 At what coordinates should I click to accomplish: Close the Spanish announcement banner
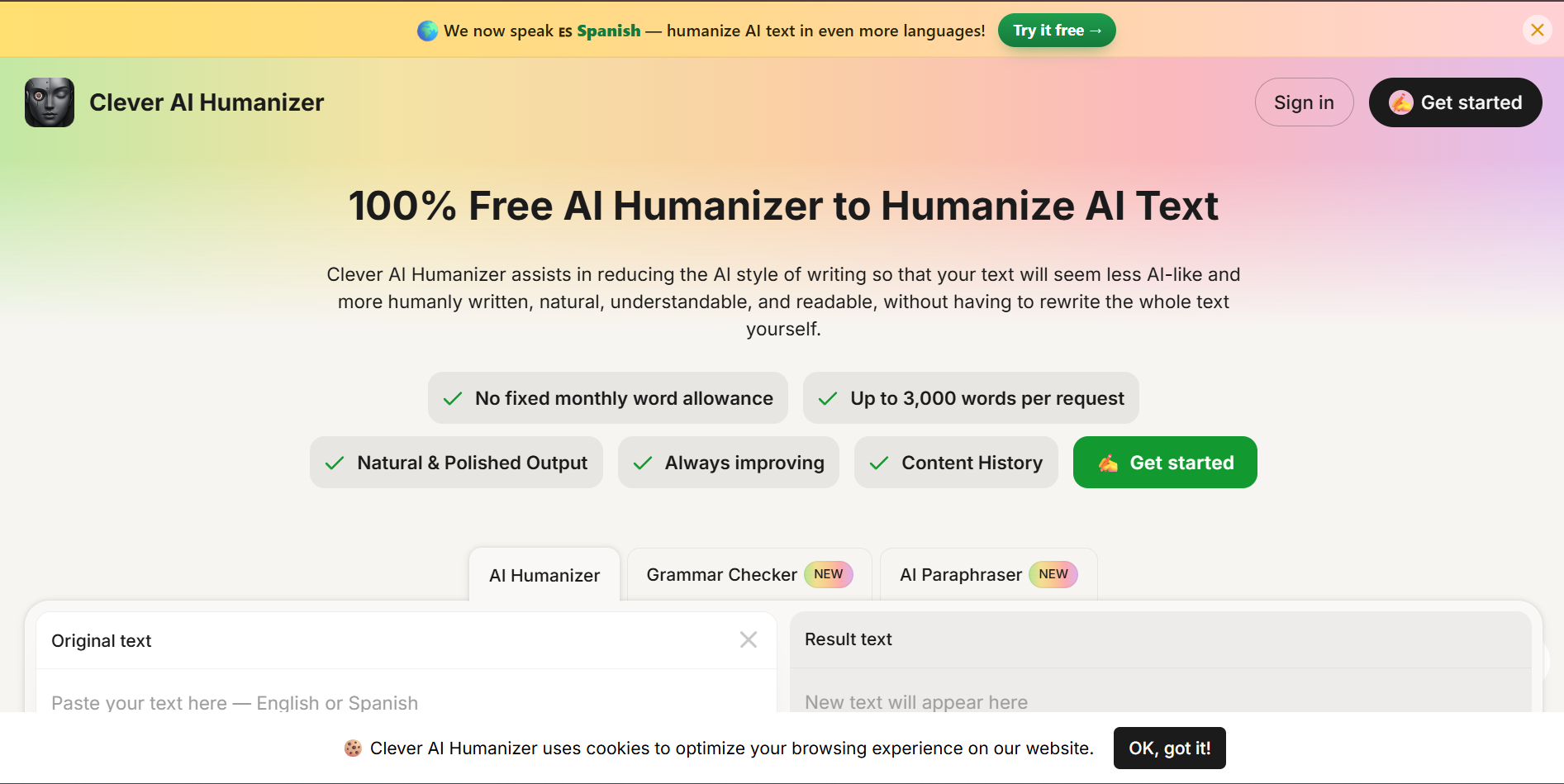point(1537,31)
